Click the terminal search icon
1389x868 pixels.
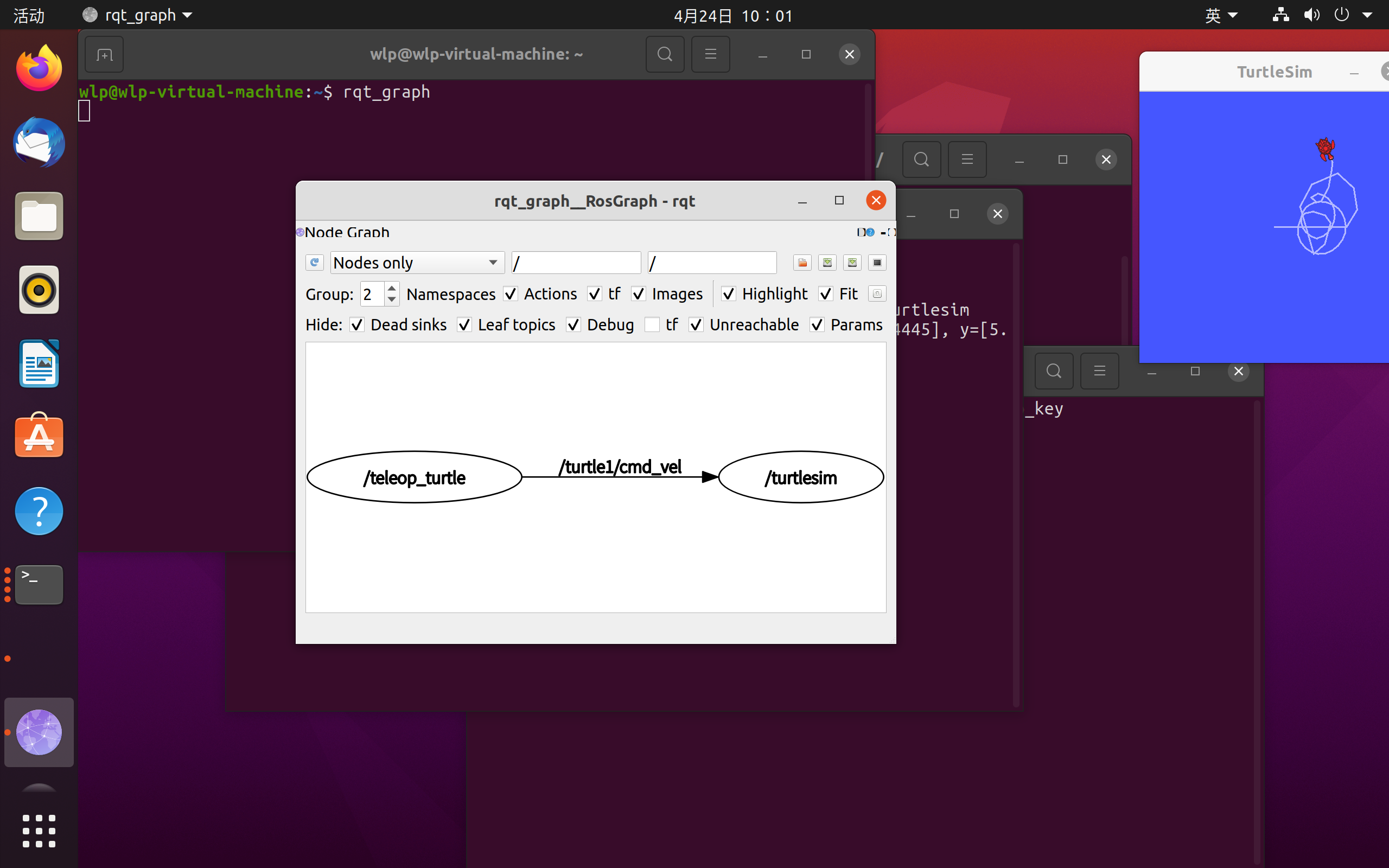click(x=665, y=54)
